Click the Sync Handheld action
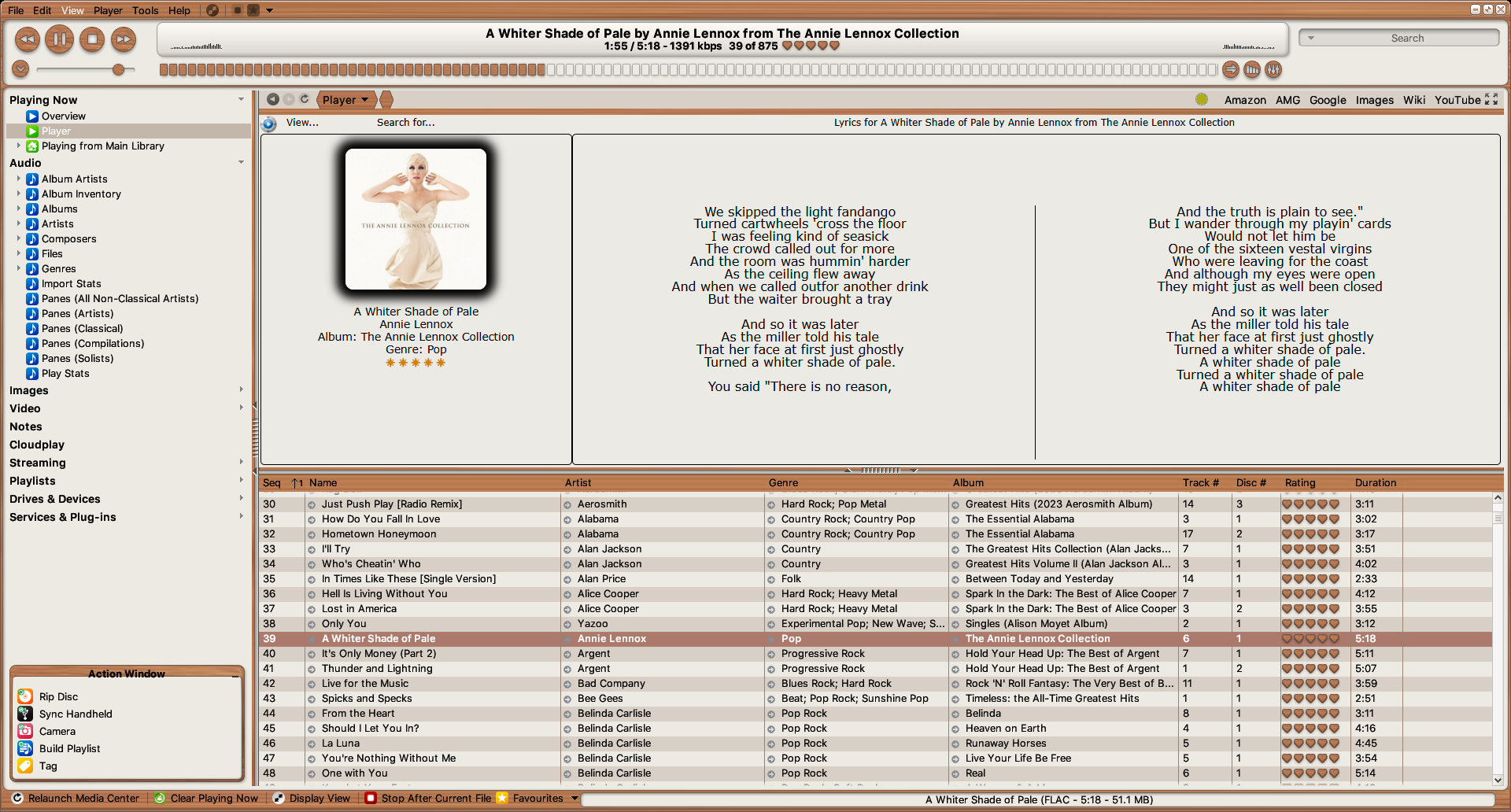Viewport: 1511px width, 812px height. tap(76, 714)
